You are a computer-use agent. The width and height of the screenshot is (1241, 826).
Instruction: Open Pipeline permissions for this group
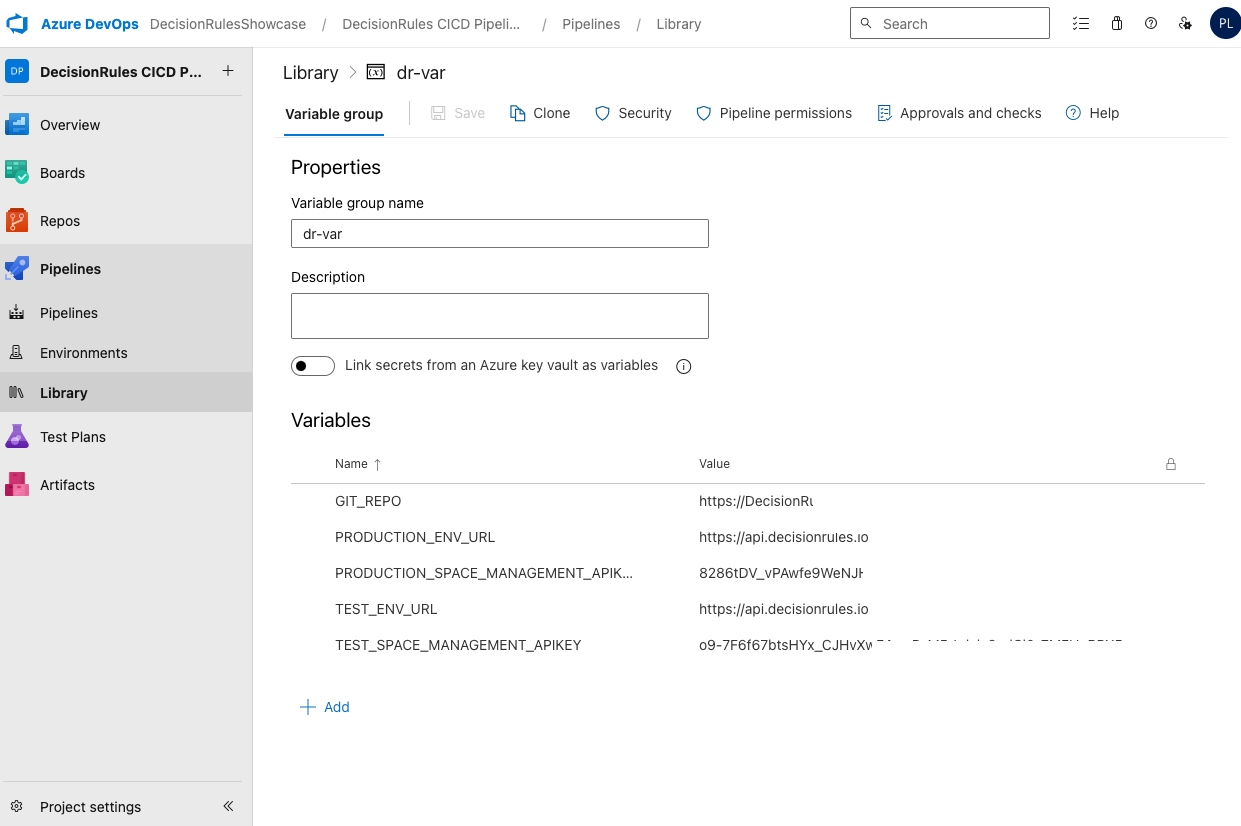pyautogui.click(x=774, y=113)
